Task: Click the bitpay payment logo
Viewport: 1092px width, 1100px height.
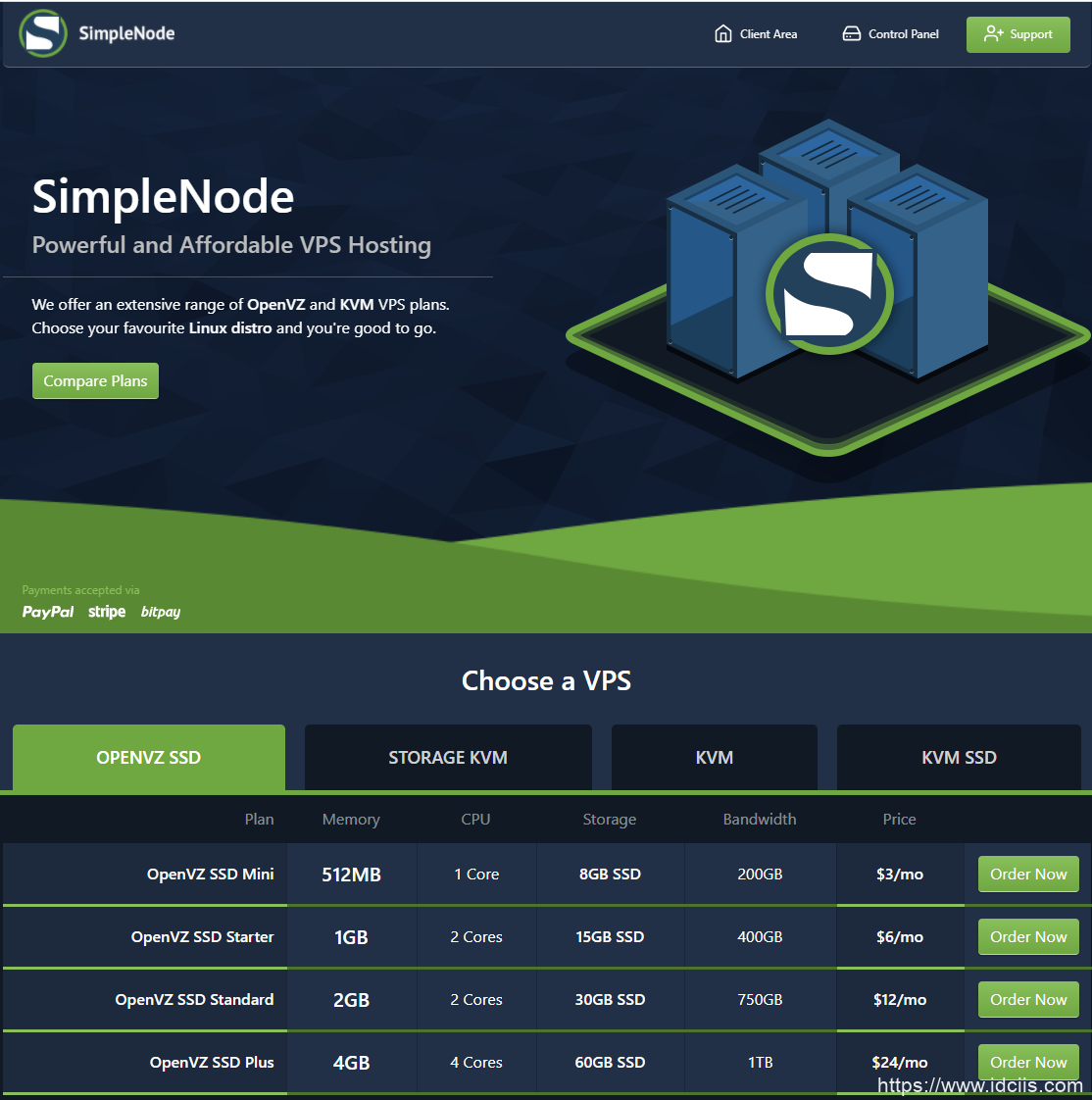Action: 160,612
